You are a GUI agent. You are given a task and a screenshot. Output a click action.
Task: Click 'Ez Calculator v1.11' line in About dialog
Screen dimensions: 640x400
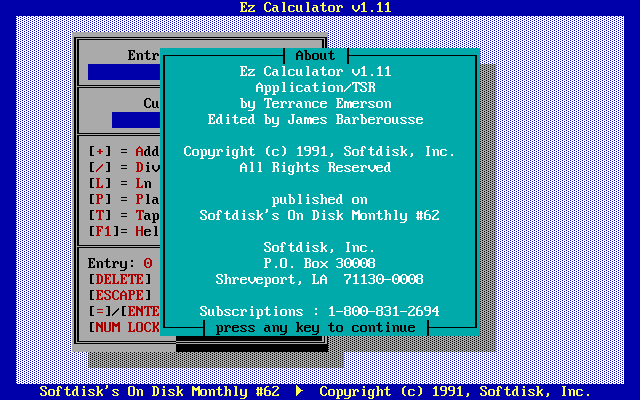click(x=315, y=71)
